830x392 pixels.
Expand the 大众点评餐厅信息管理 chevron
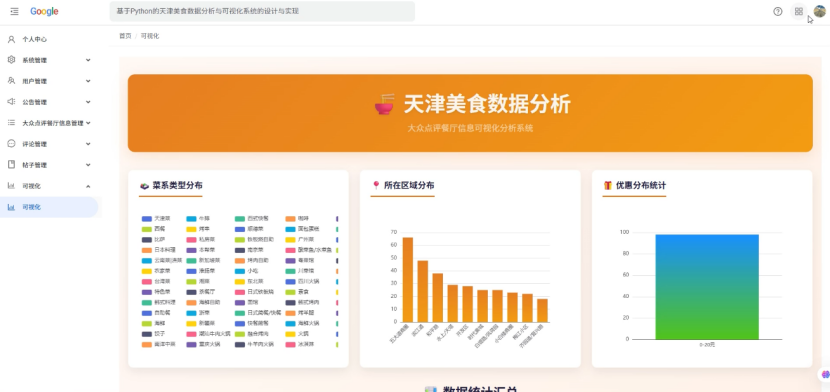click(x=88, y=123)
